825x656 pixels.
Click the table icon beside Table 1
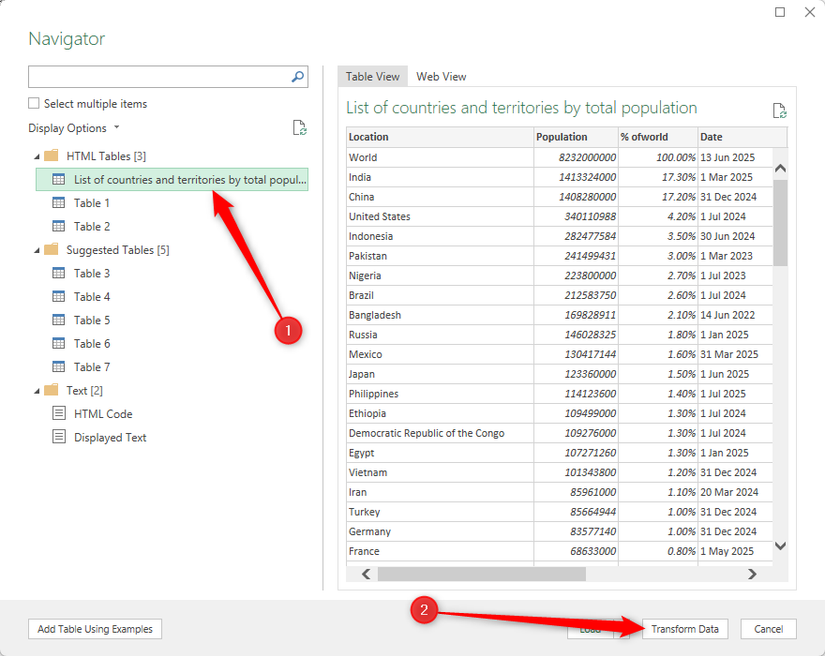pos(58,202)
